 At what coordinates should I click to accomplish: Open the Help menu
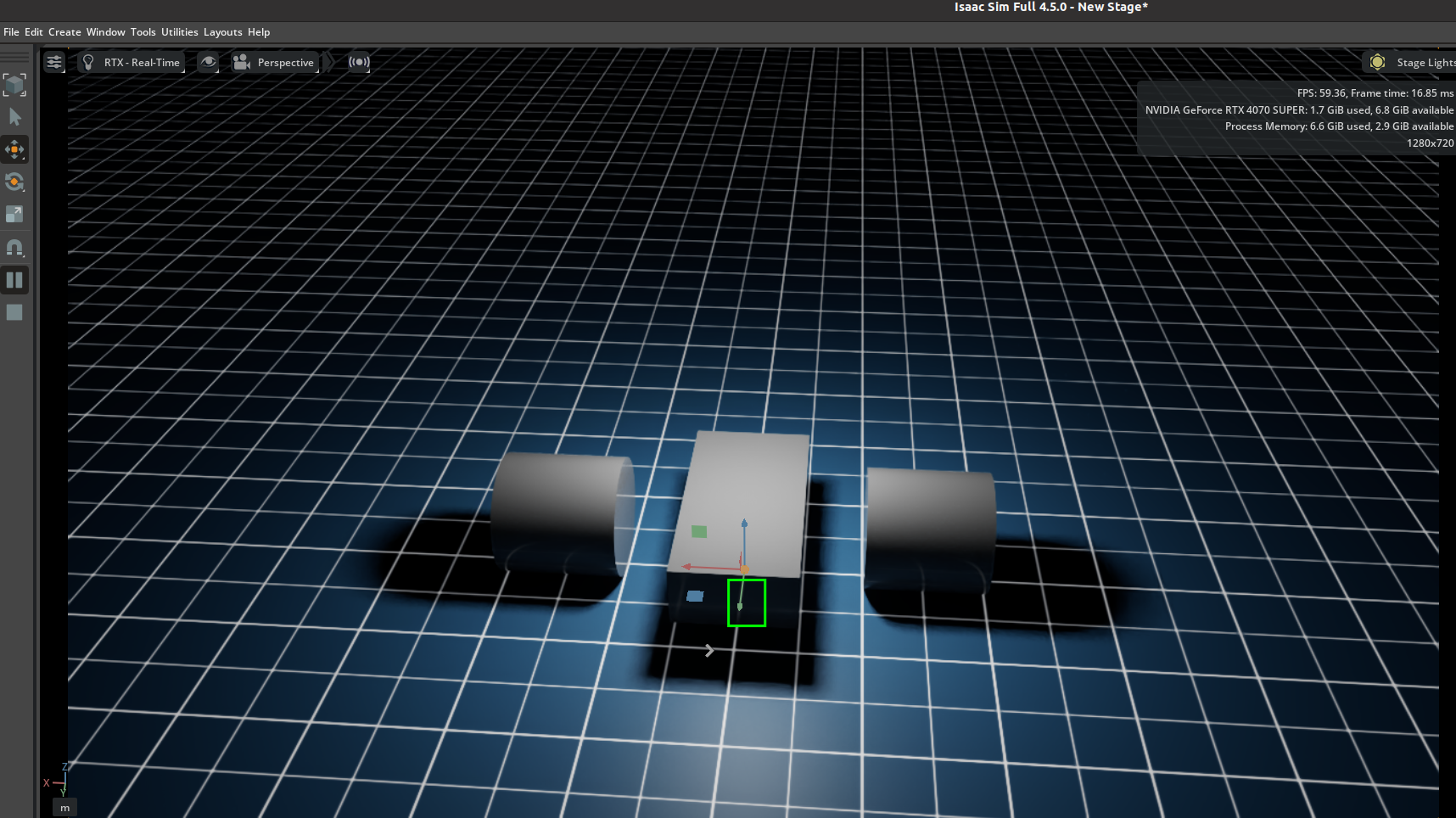coord(259,32)
